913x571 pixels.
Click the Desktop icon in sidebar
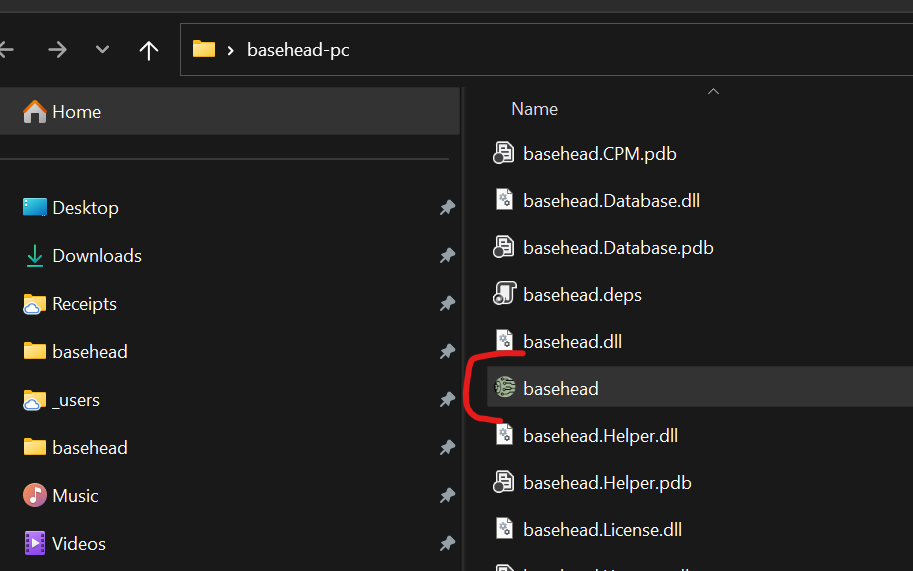[x=34, y=207]
